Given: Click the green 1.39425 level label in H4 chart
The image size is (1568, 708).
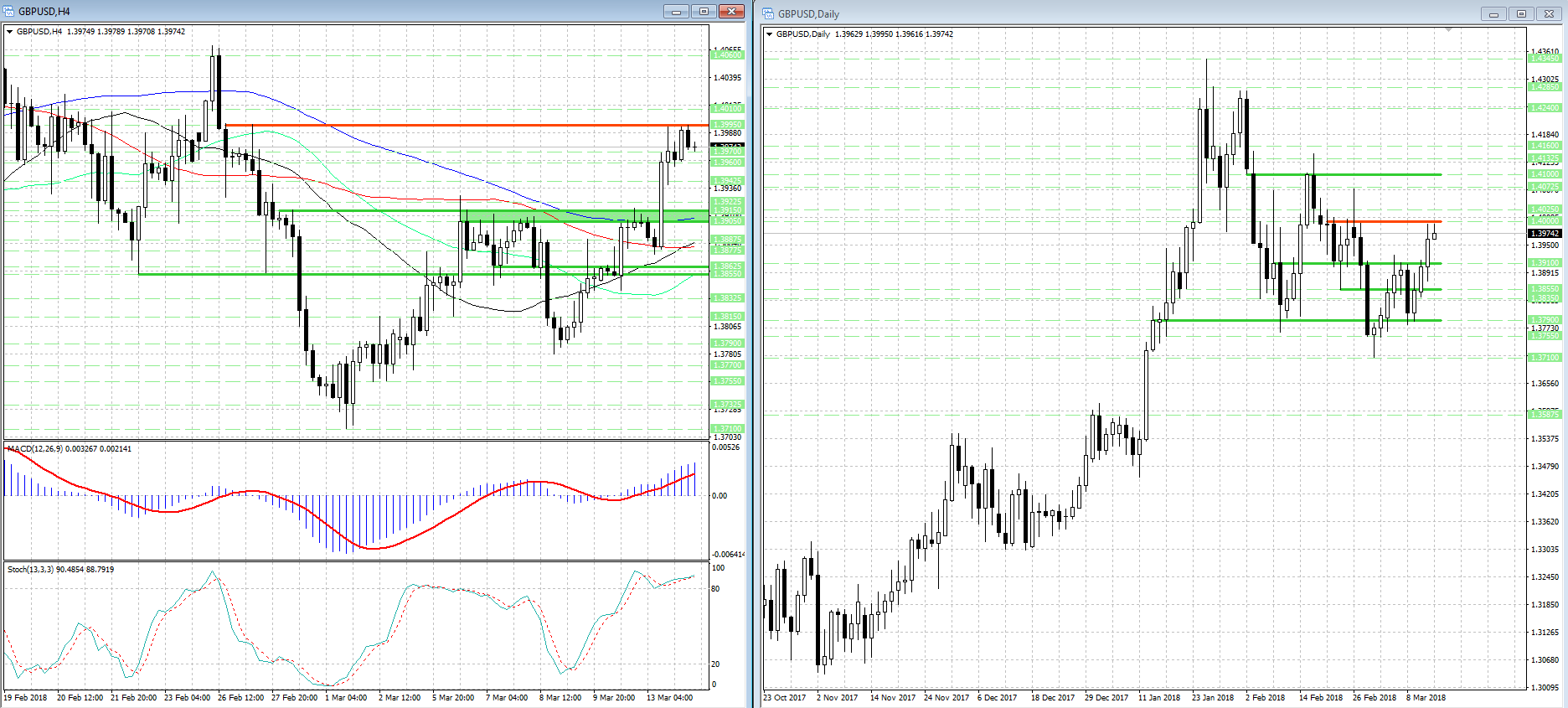Looking at the screenshot, I should point(727,180).
